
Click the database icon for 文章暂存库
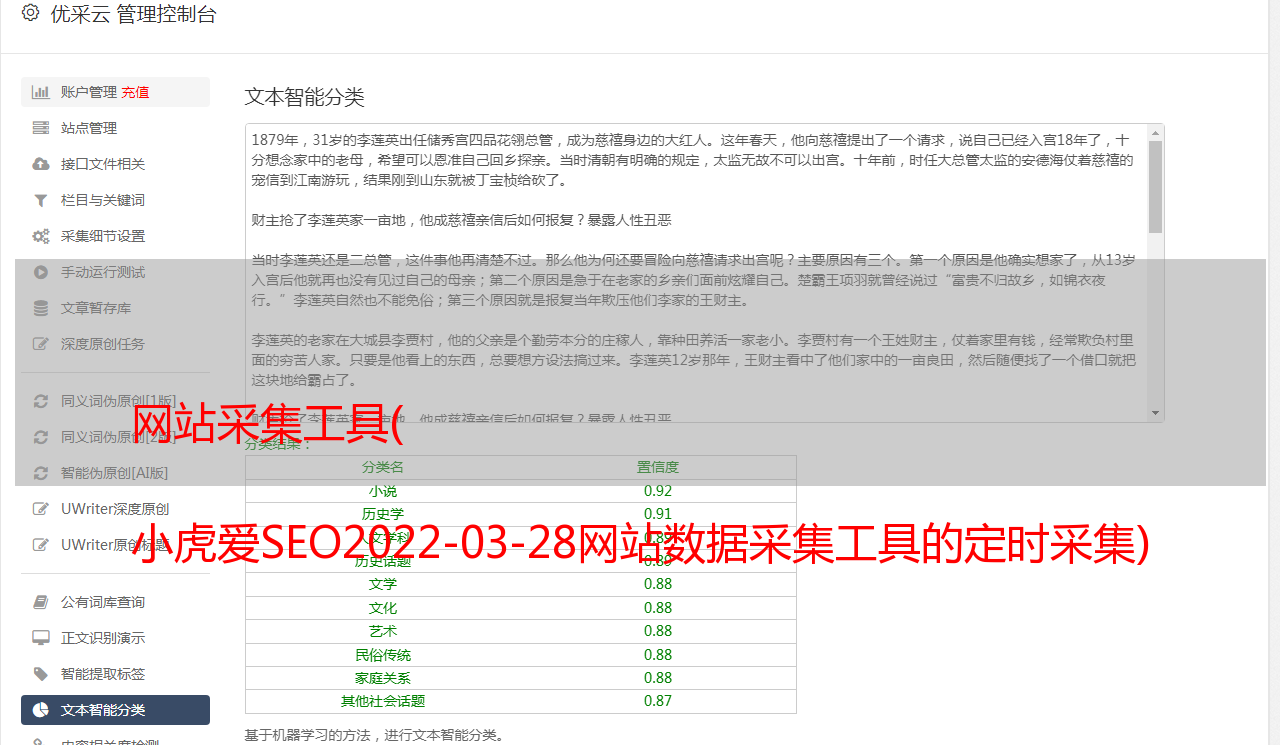pos(41,308)
